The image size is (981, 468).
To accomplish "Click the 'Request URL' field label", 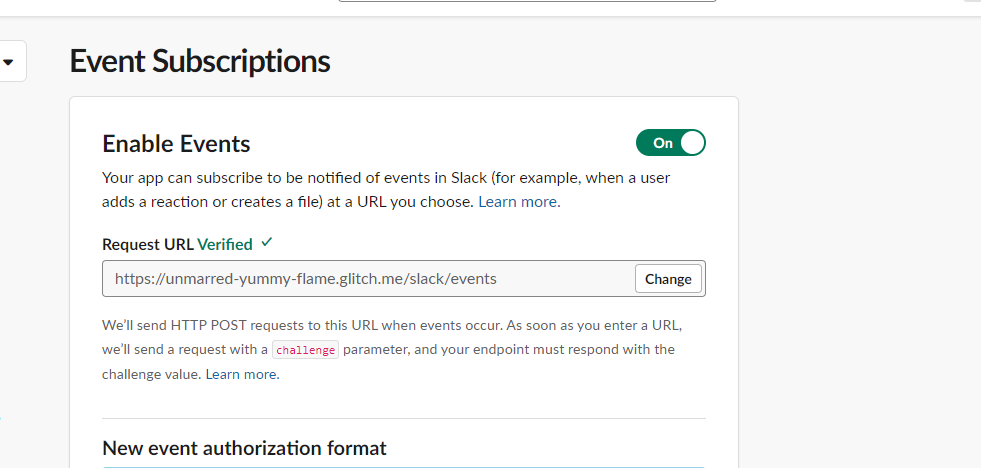I will [x=148, y=244].
